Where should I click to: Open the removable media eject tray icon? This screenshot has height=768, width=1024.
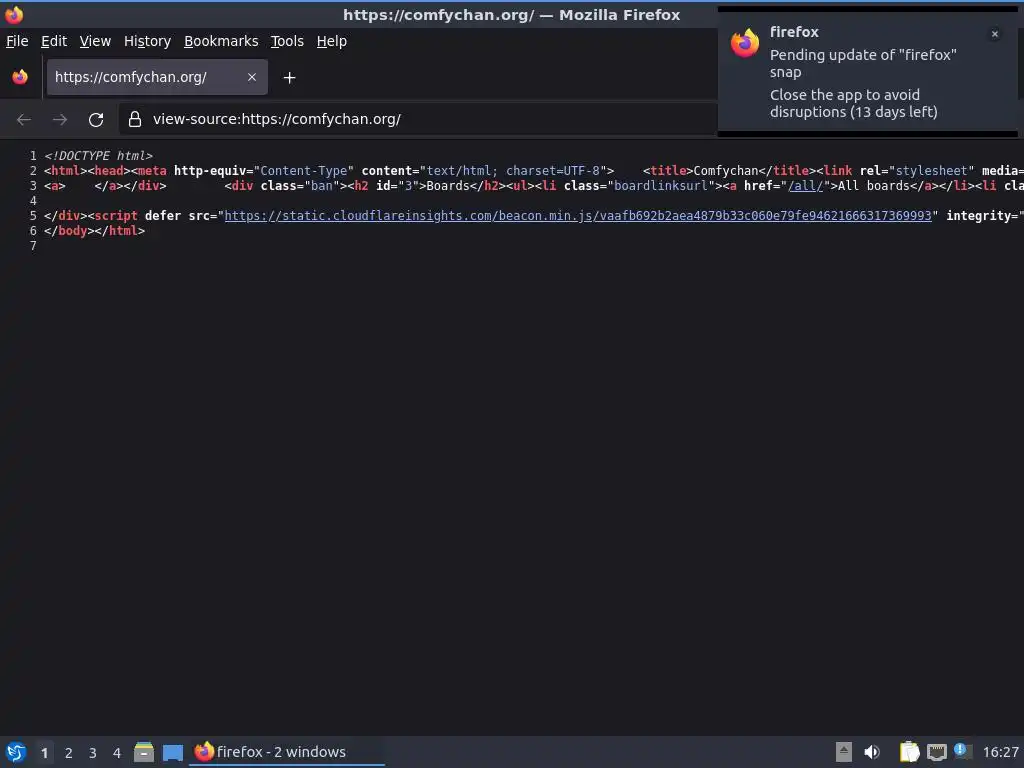pyautogui.click(x=844, y=752)
